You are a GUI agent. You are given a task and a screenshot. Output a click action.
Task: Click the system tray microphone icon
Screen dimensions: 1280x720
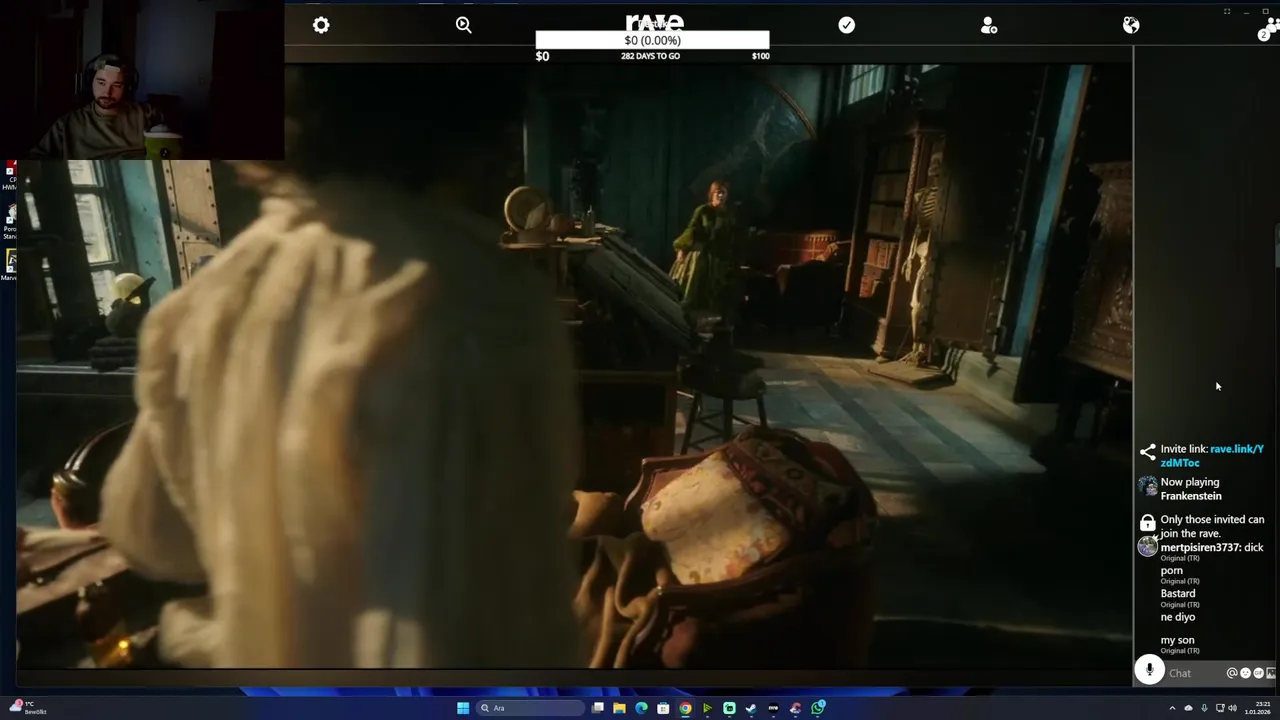[1204, 708]
